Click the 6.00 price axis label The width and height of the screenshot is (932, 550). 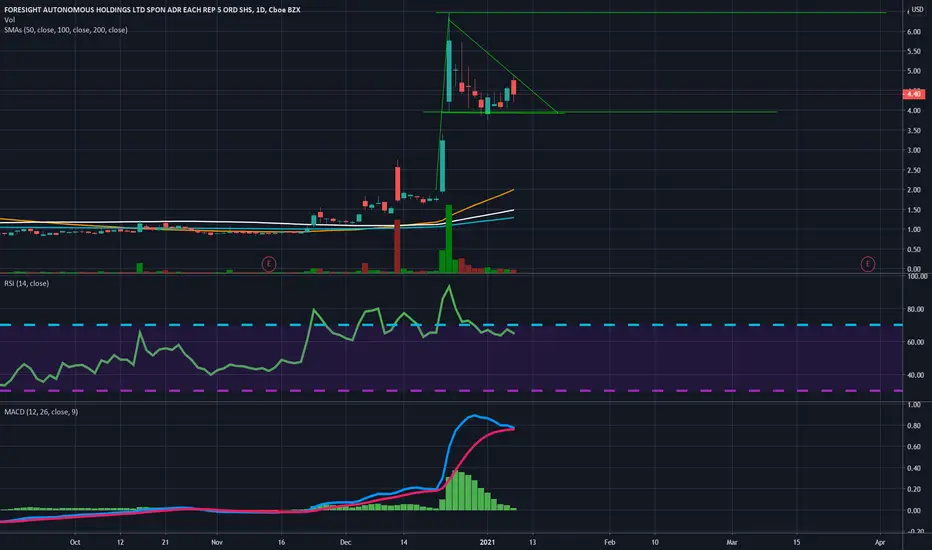[x=914, y=32]
